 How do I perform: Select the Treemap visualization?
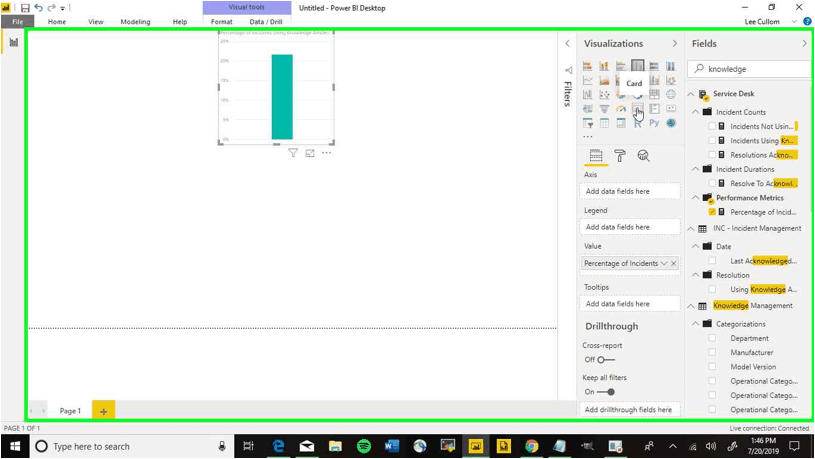coord(654,95)
